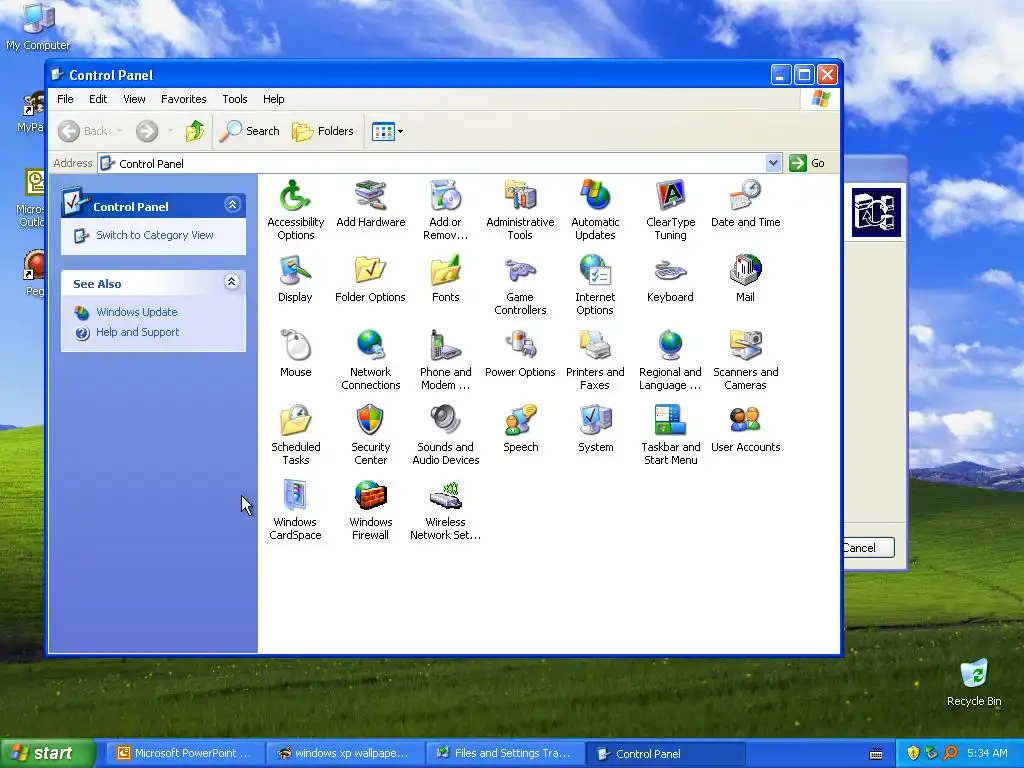Open the Power Options icon
The height and width of the screenshot is (768, 1024).
(520, 345)
